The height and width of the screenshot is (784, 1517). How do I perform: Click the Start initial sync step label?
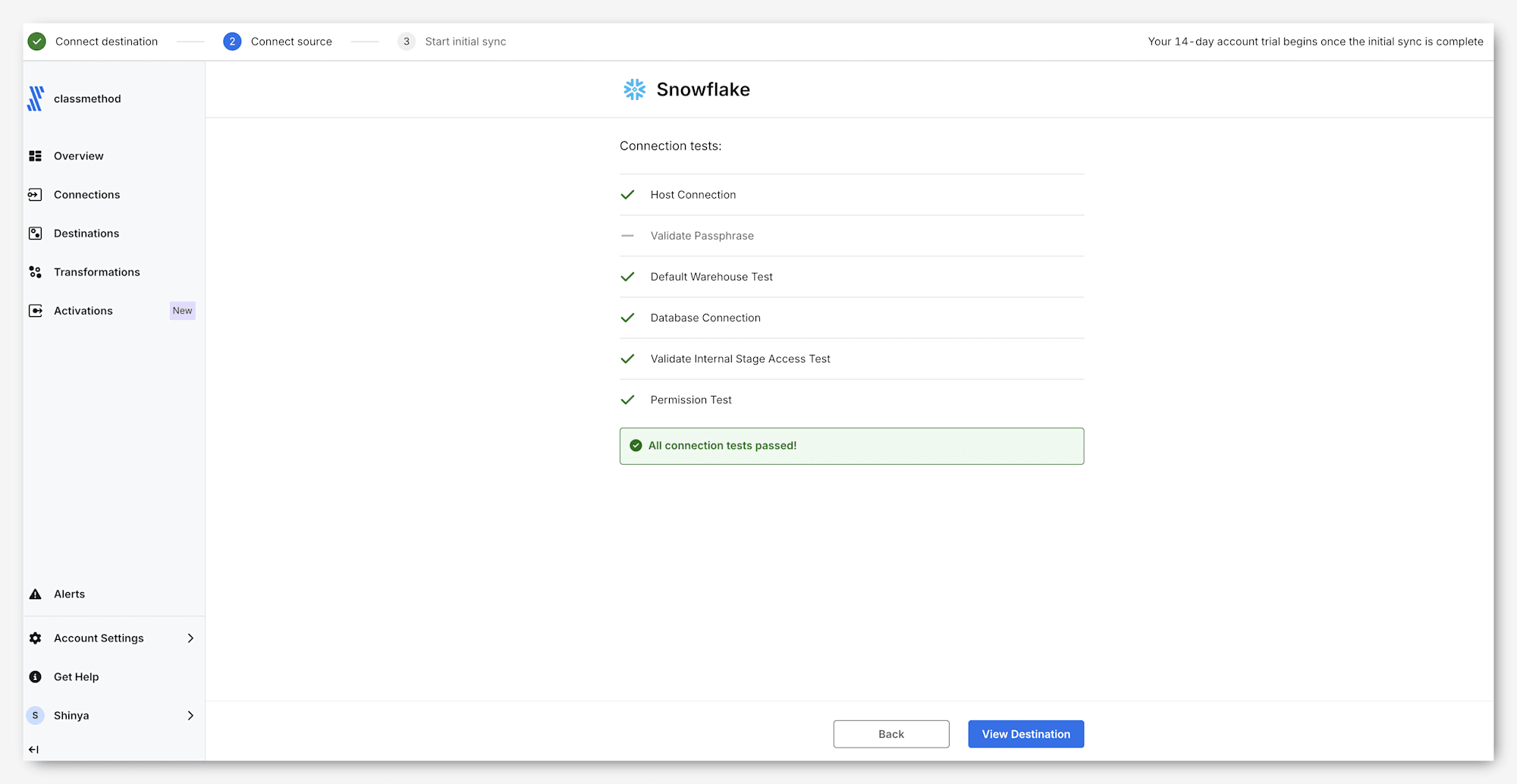pos(466,42)
